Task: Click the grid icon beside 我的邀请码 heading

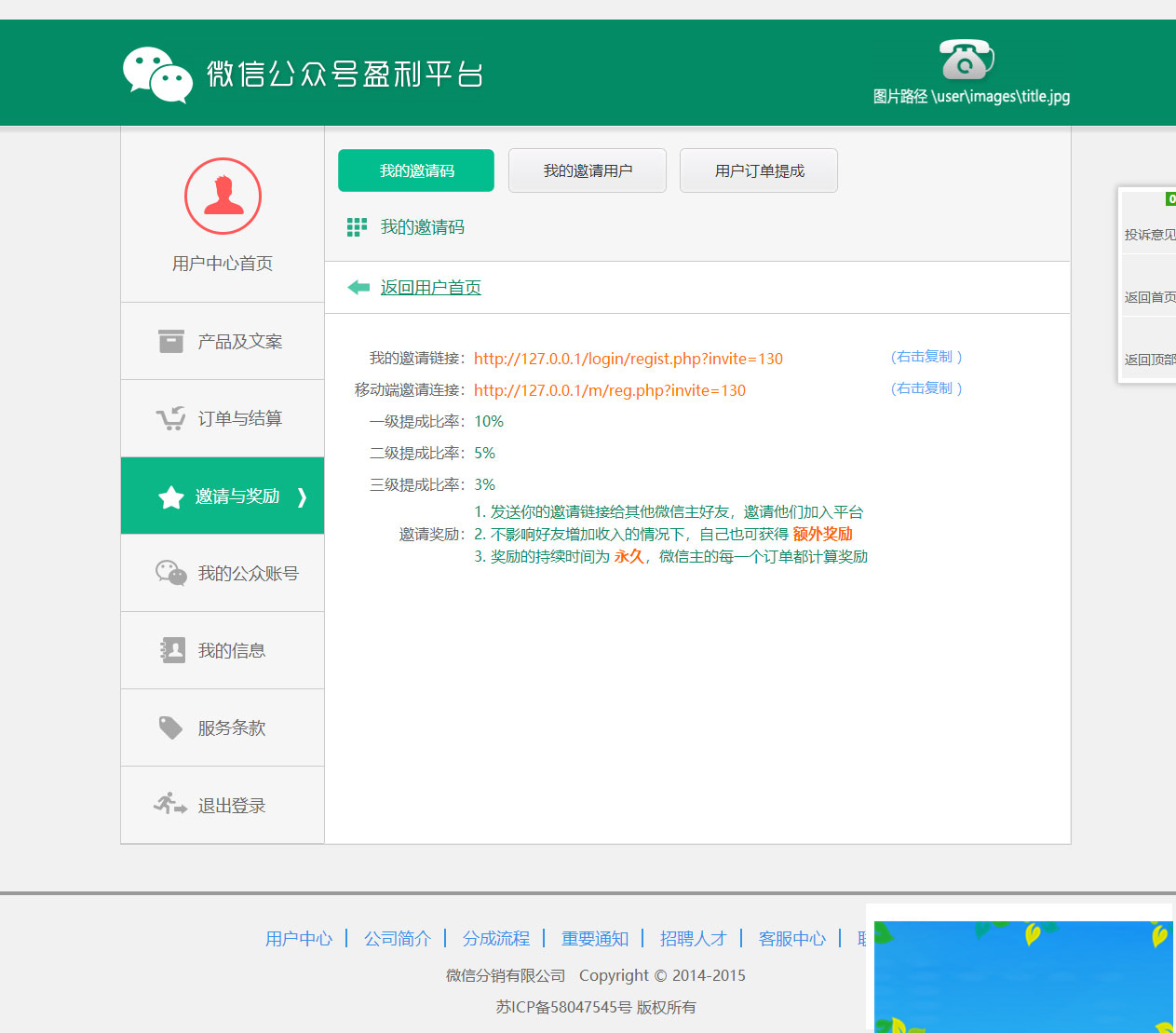Action: point(357,226)
